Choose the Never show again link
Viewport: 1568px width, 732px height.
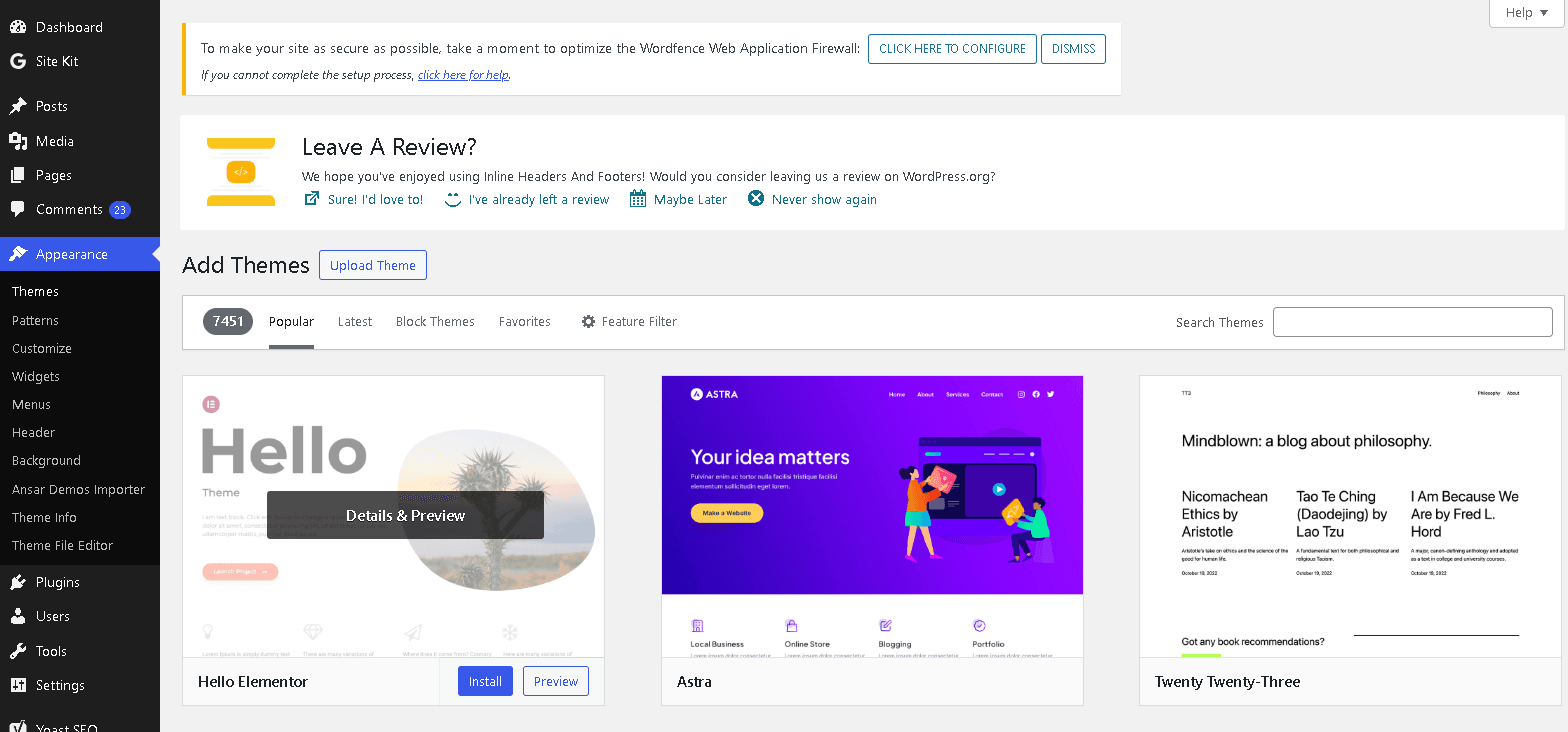click(824, 200)
